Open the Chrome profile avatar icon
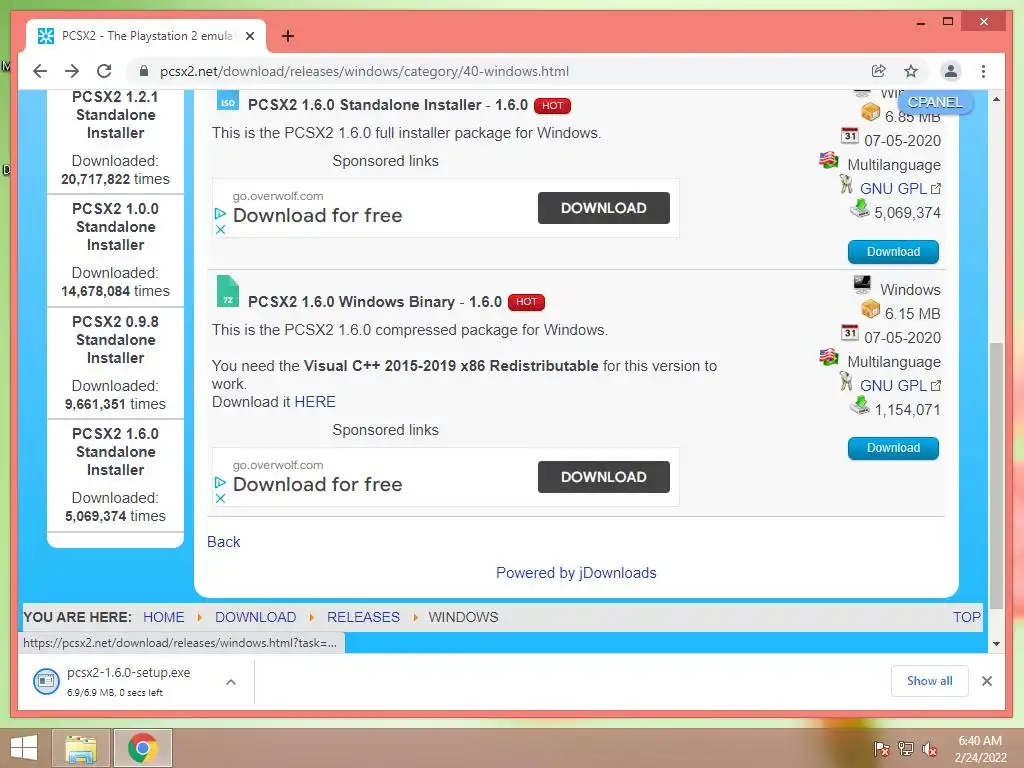 coord(951,71)
